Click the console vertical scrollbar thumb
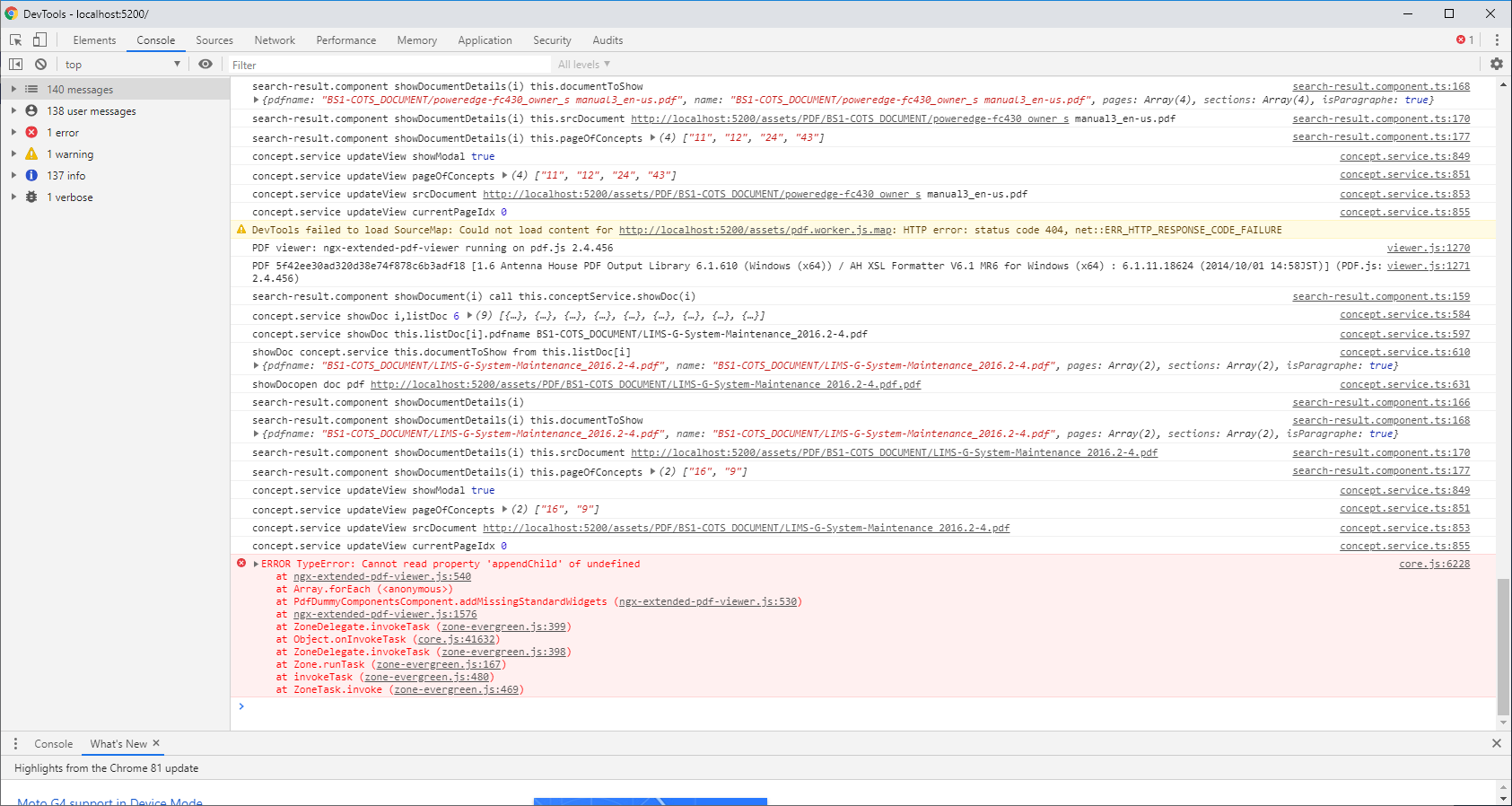This screenshot has height=806, width=1512. tap(1503, 647)
